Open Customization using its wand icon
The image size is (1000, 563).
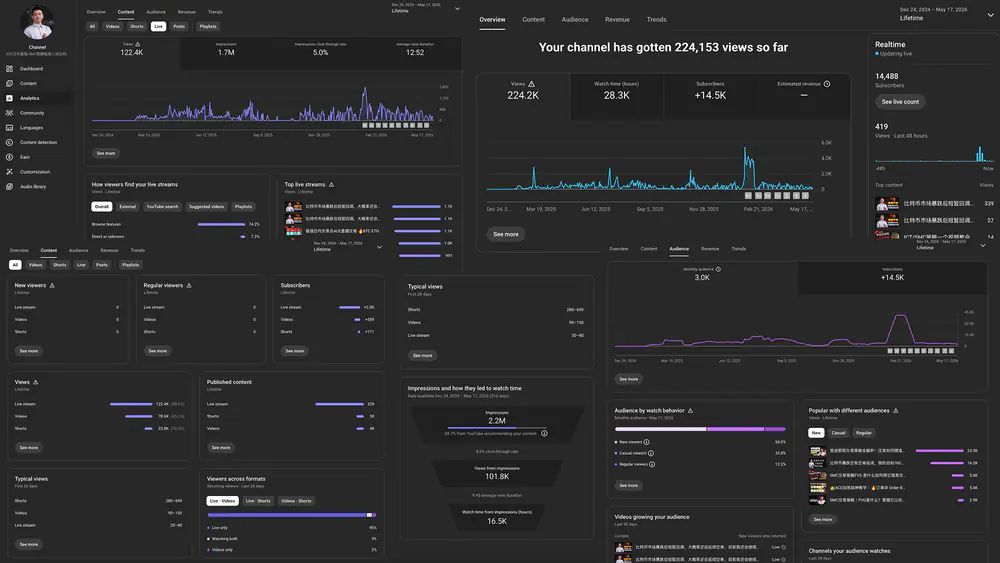click(10, 172)
